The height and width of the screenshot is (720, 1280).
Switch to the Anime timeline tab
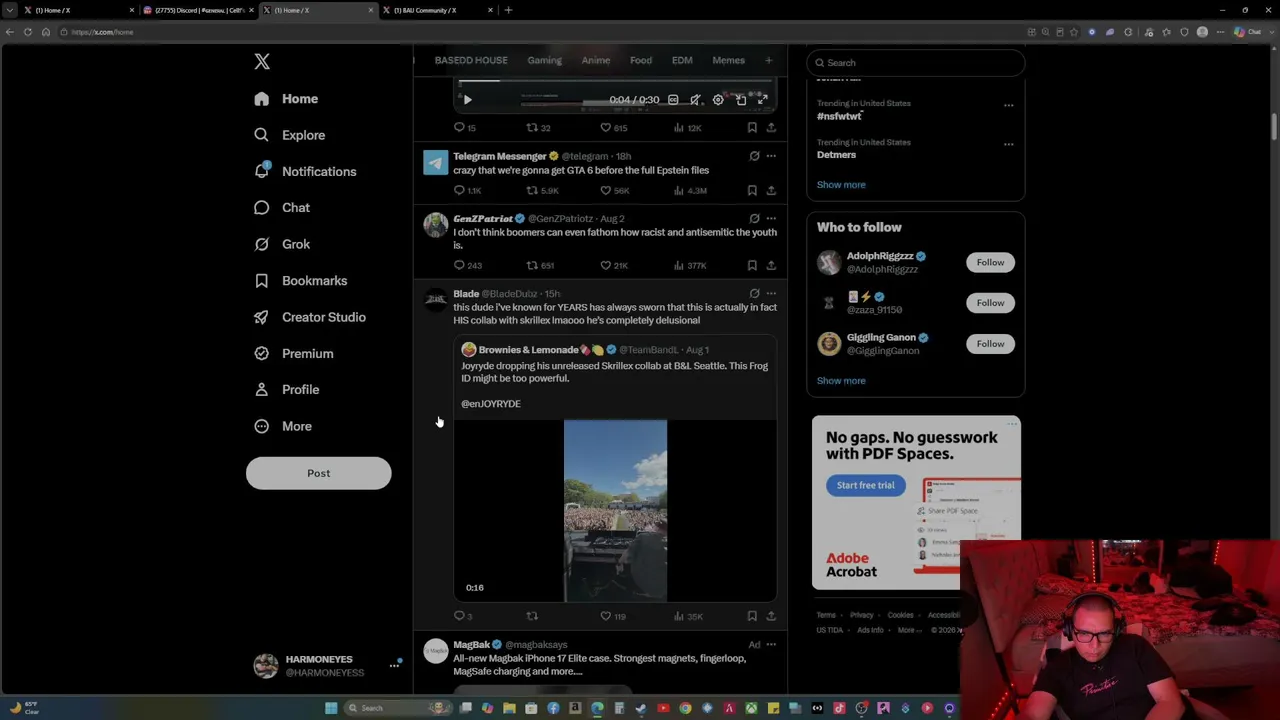click(596, 60)
